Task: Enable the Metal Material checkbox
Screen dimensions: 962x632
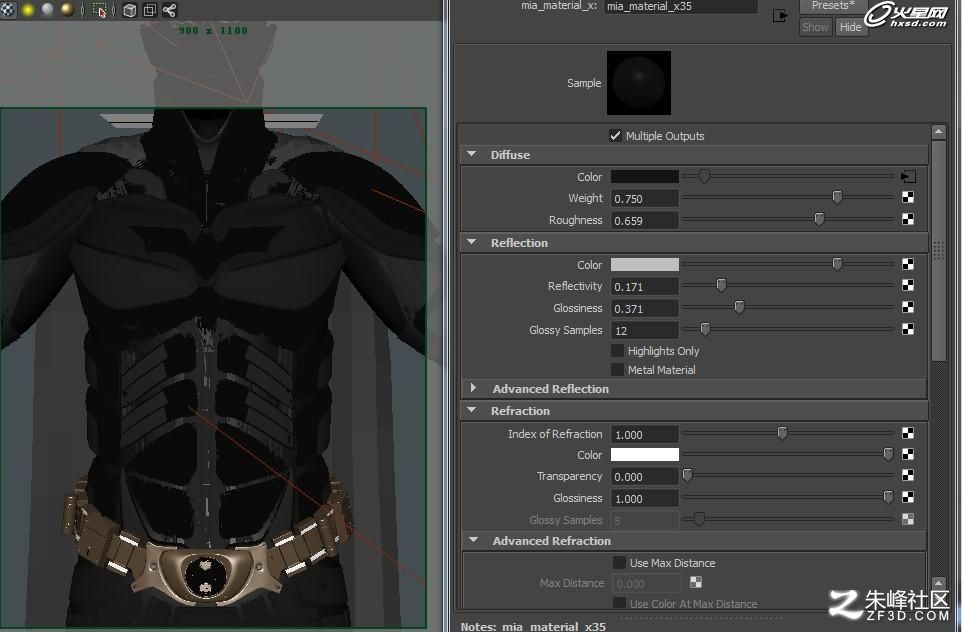Action: [618, 369]
